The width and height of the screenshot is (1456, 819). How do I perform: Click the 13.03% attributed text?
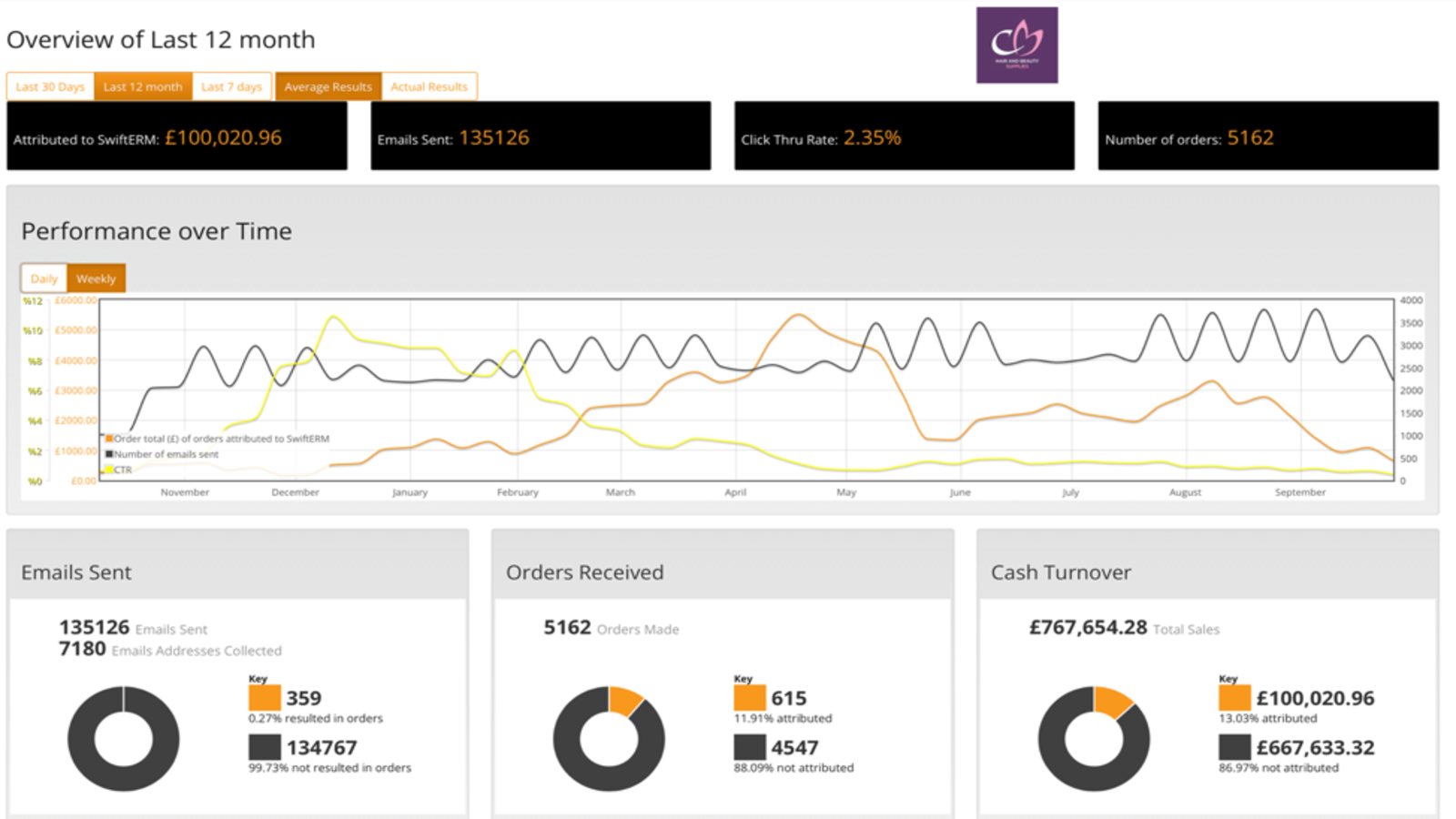point(1268,718)
